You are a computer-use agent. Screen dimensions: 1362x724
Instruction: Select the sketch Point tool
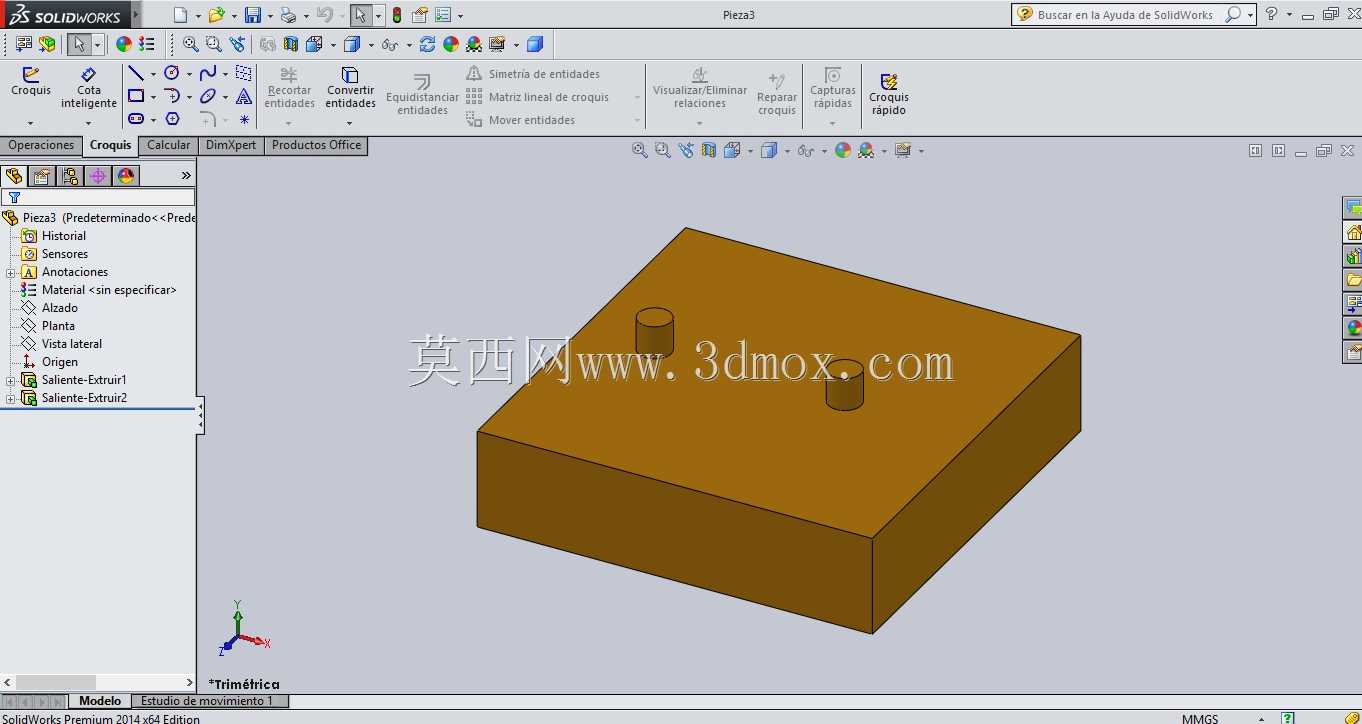point(244,119)
